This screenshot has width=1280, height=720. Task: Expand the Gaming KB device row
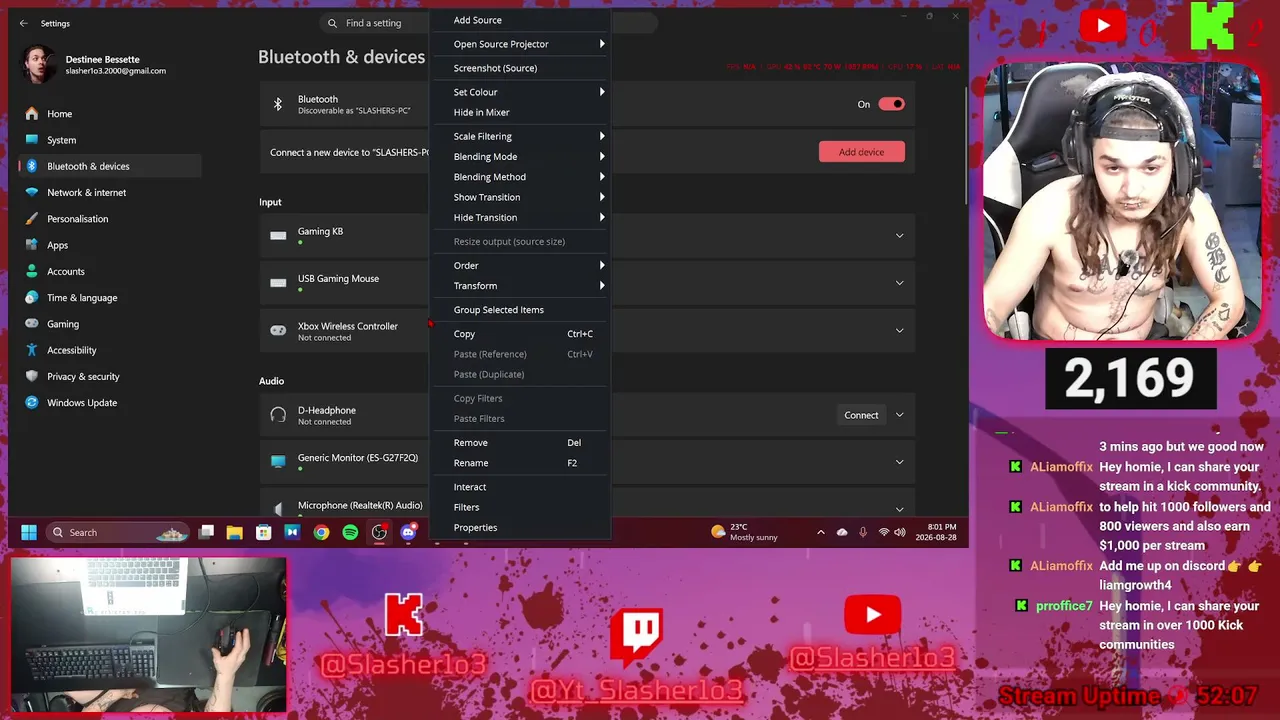[x=899, y=236]
